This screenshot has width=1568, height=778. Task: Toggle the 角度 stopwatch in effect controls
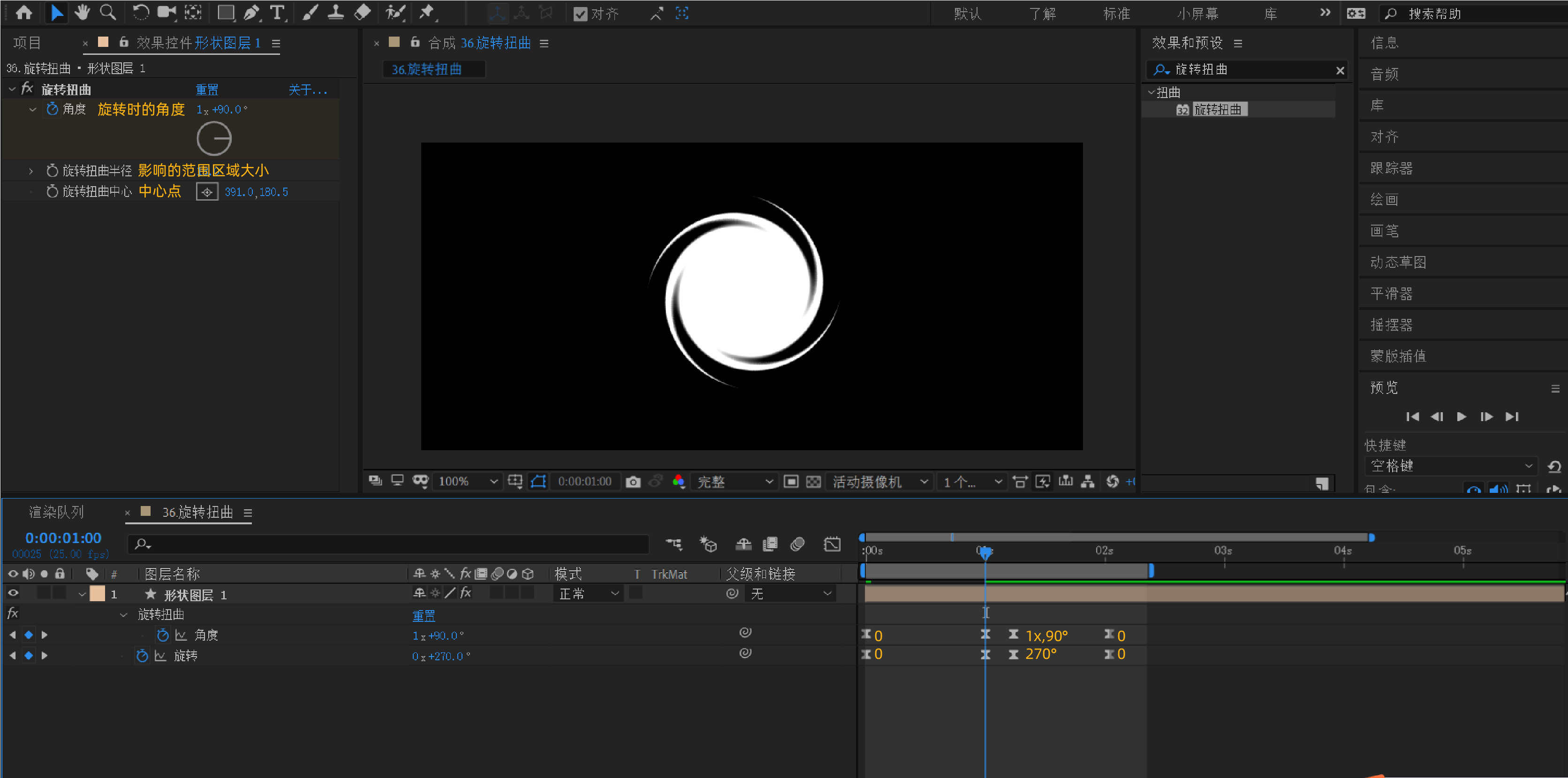tap(53, 109)
